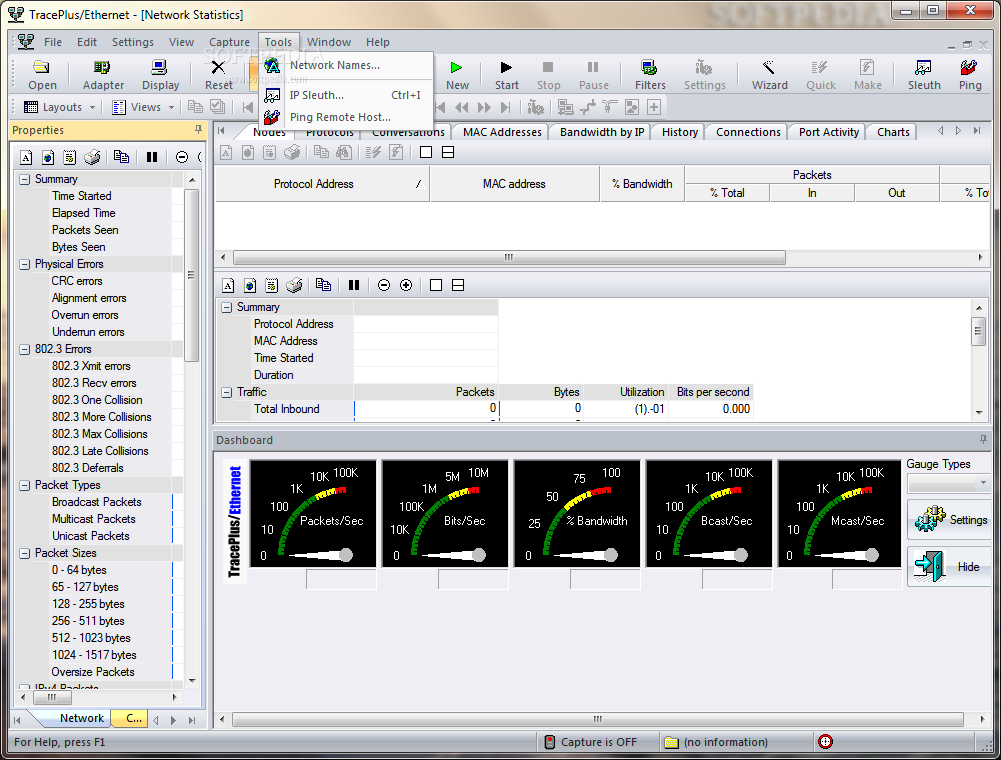Collapse the Packet Types group

coord(25,485)
